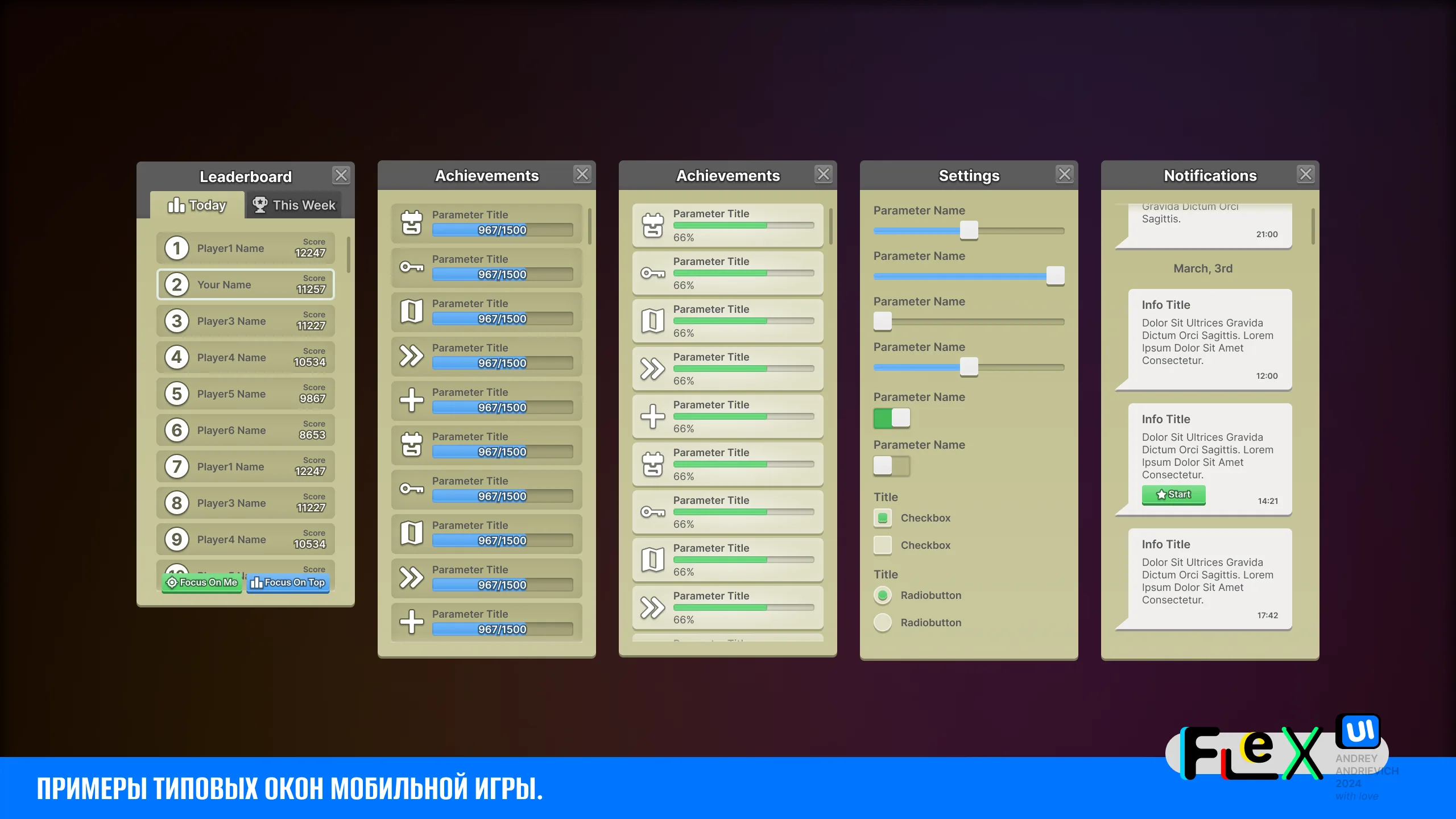The height and width of the screenshot is (819, 1456).
Task: Click first double-chevron icon in blue-bar Achievements
Action: pyautogui.click(x=412, y=355)
